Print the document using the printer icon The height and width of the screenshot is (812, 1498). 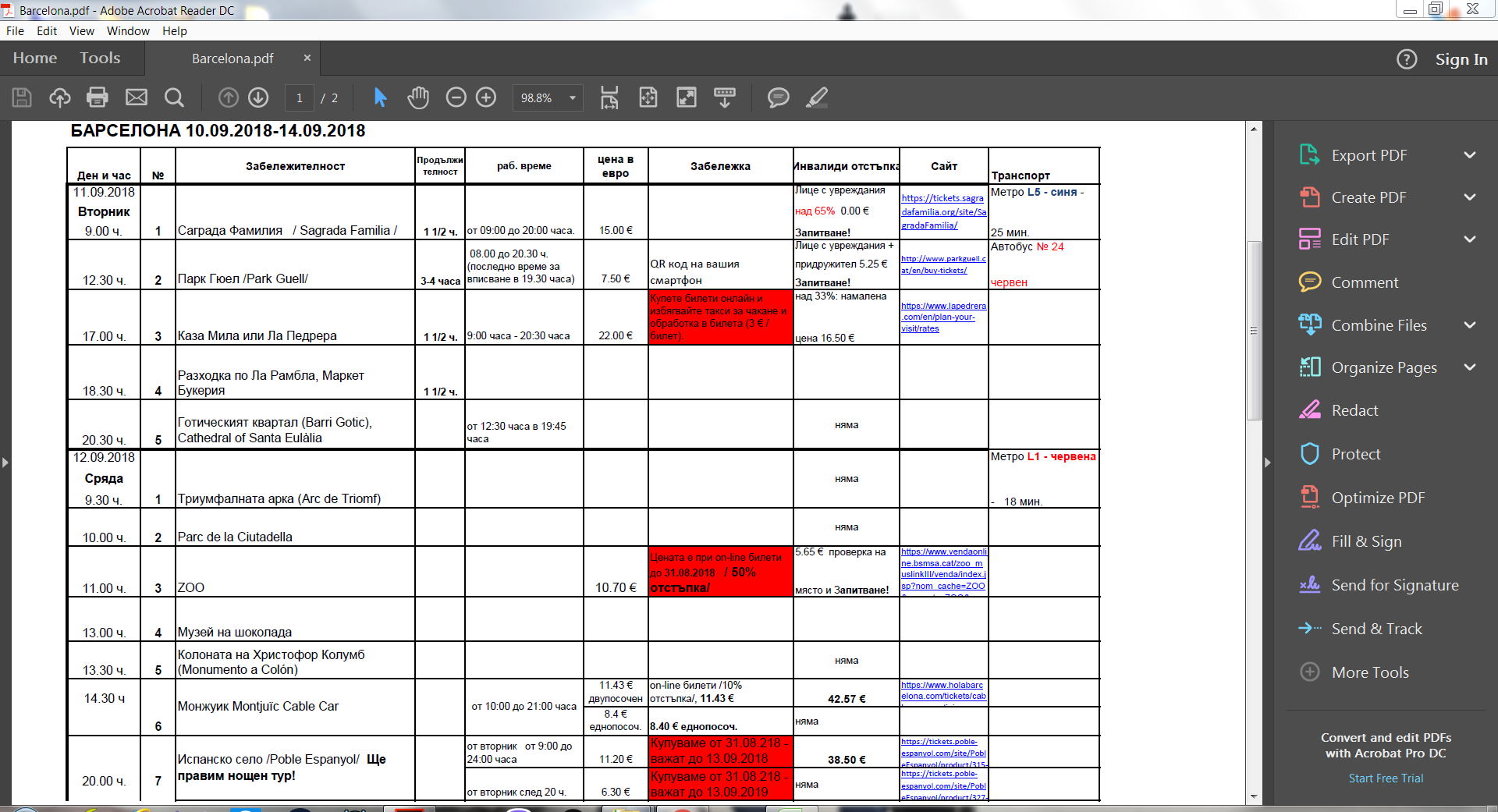pos(98,98)
